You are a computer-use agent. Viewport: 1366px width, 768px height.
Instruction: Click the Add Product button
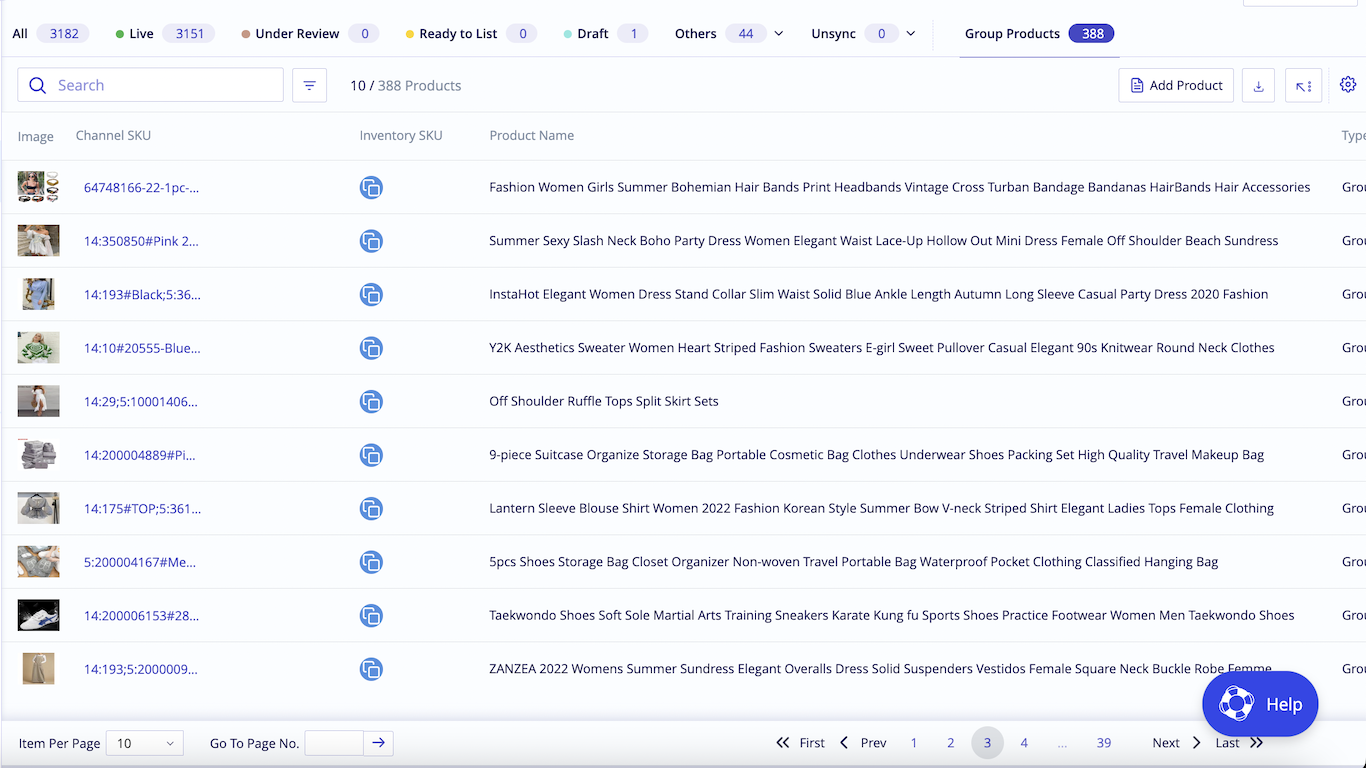point(1176,86)
